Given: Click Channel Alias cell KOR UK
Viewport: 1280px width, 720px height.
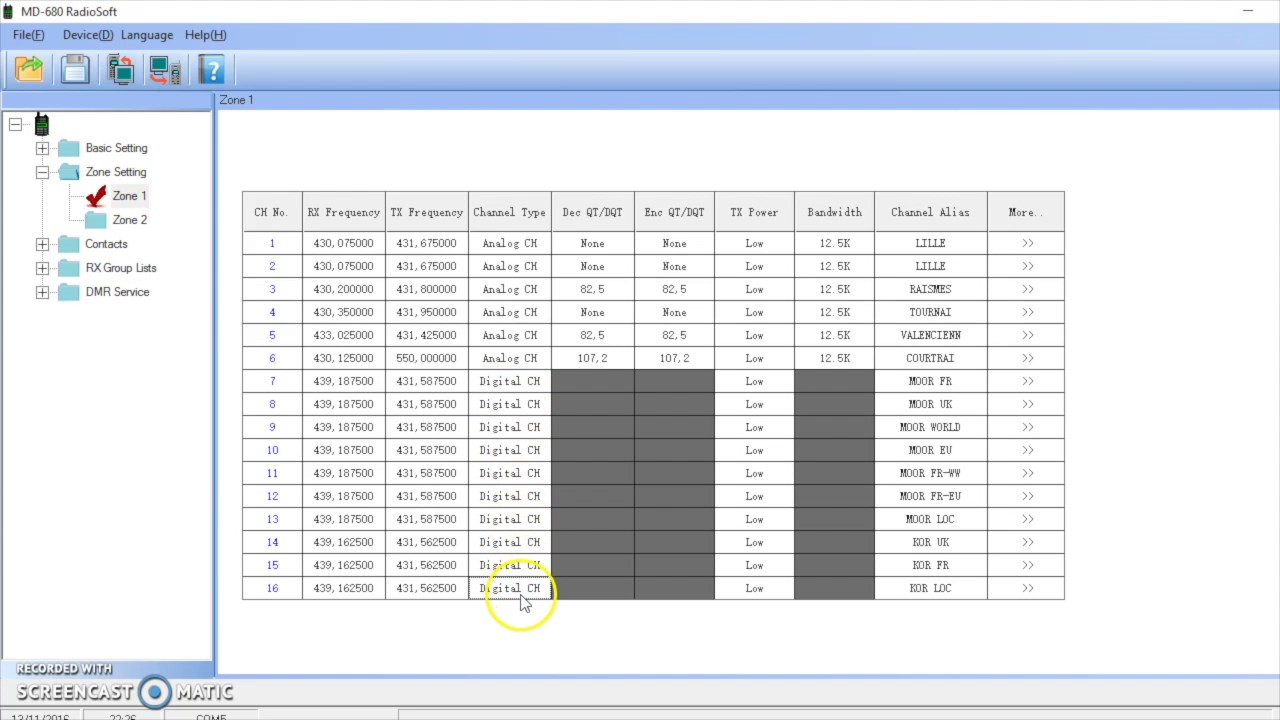Looking at the screenshot, I should coord(931,542).
